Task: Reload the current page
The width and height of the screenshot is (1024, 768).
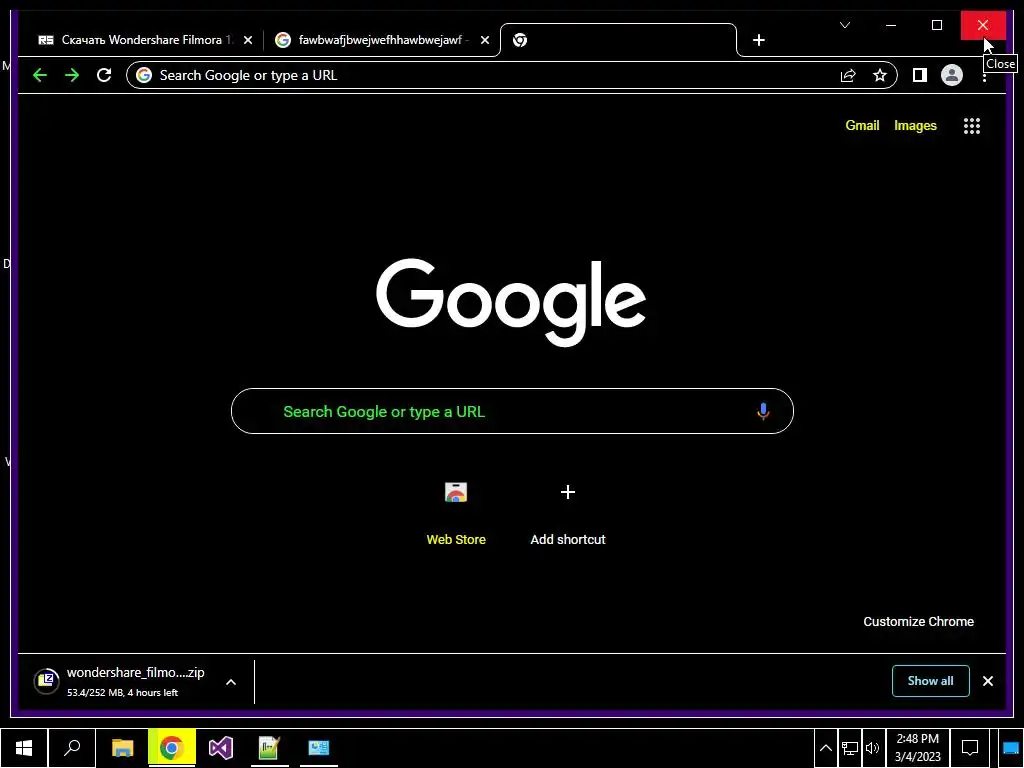Action: click(104, 75)
